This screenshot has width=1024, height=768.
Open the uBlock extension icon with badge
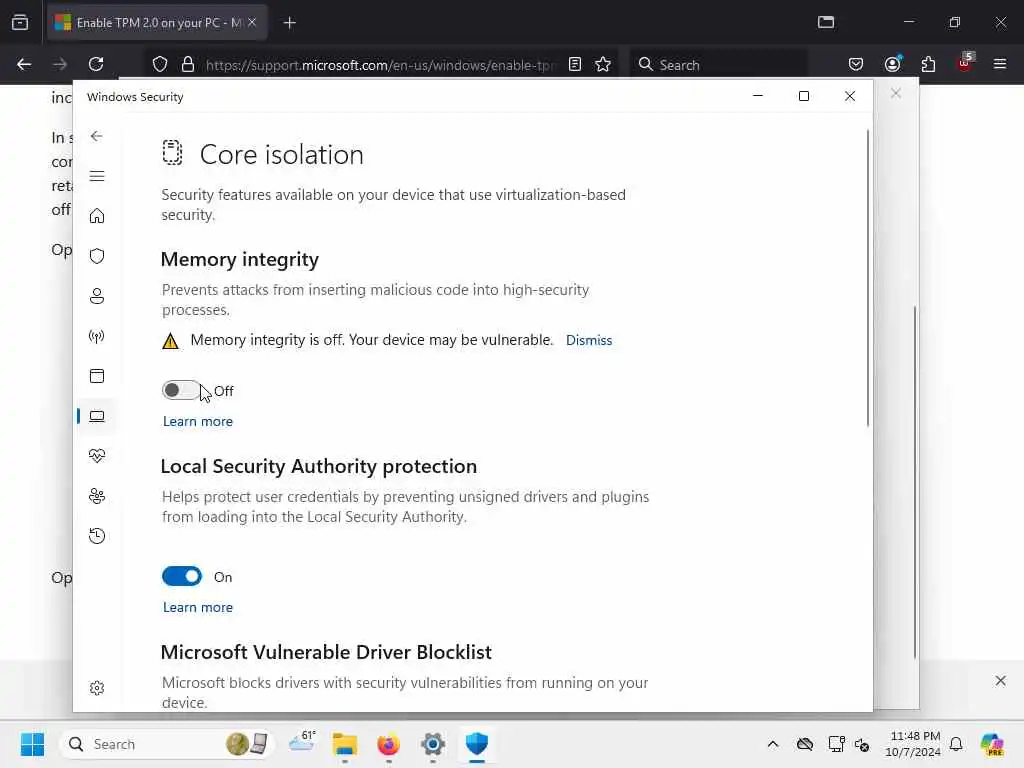(965, 63)
